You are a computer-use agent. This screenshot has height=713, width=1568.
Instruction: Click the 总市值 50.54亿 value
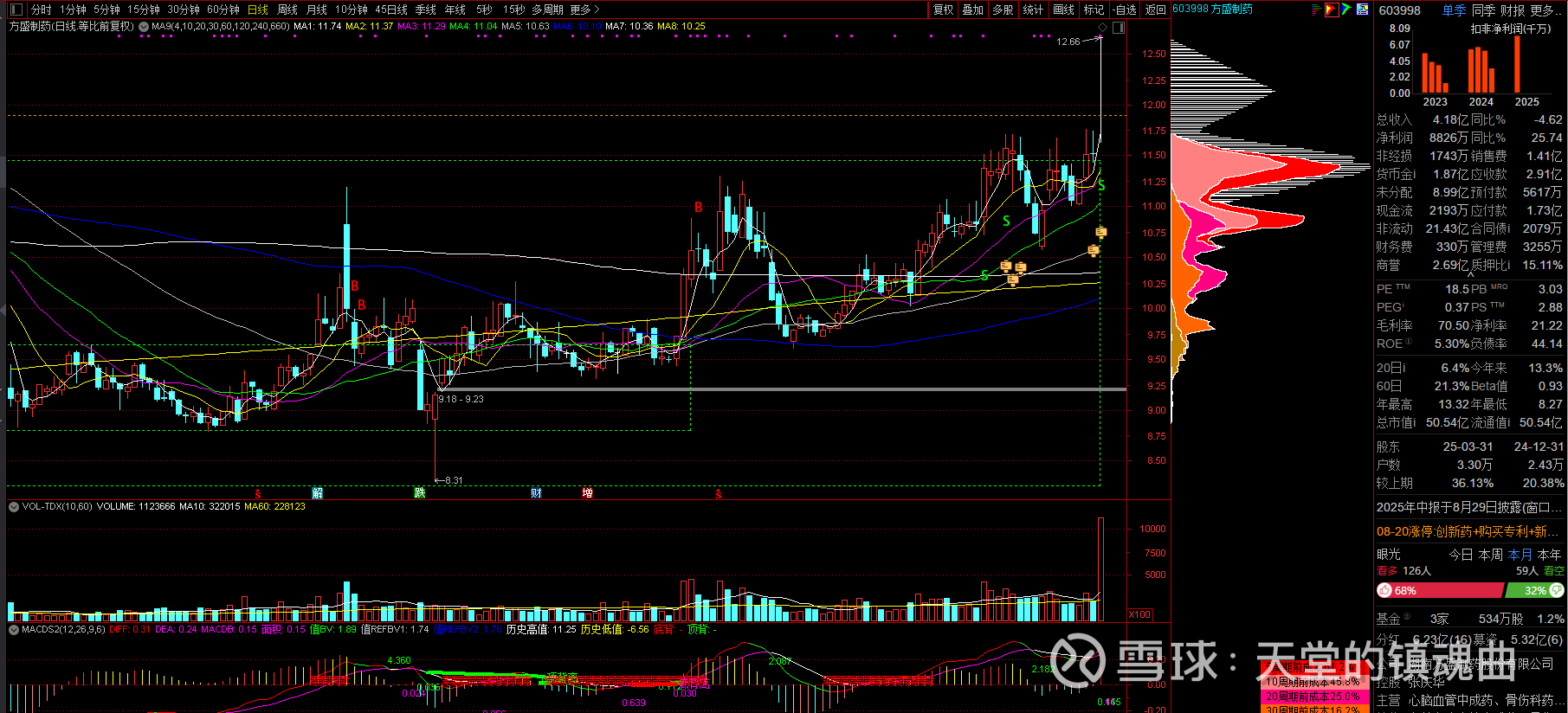tap(1448, 422)
